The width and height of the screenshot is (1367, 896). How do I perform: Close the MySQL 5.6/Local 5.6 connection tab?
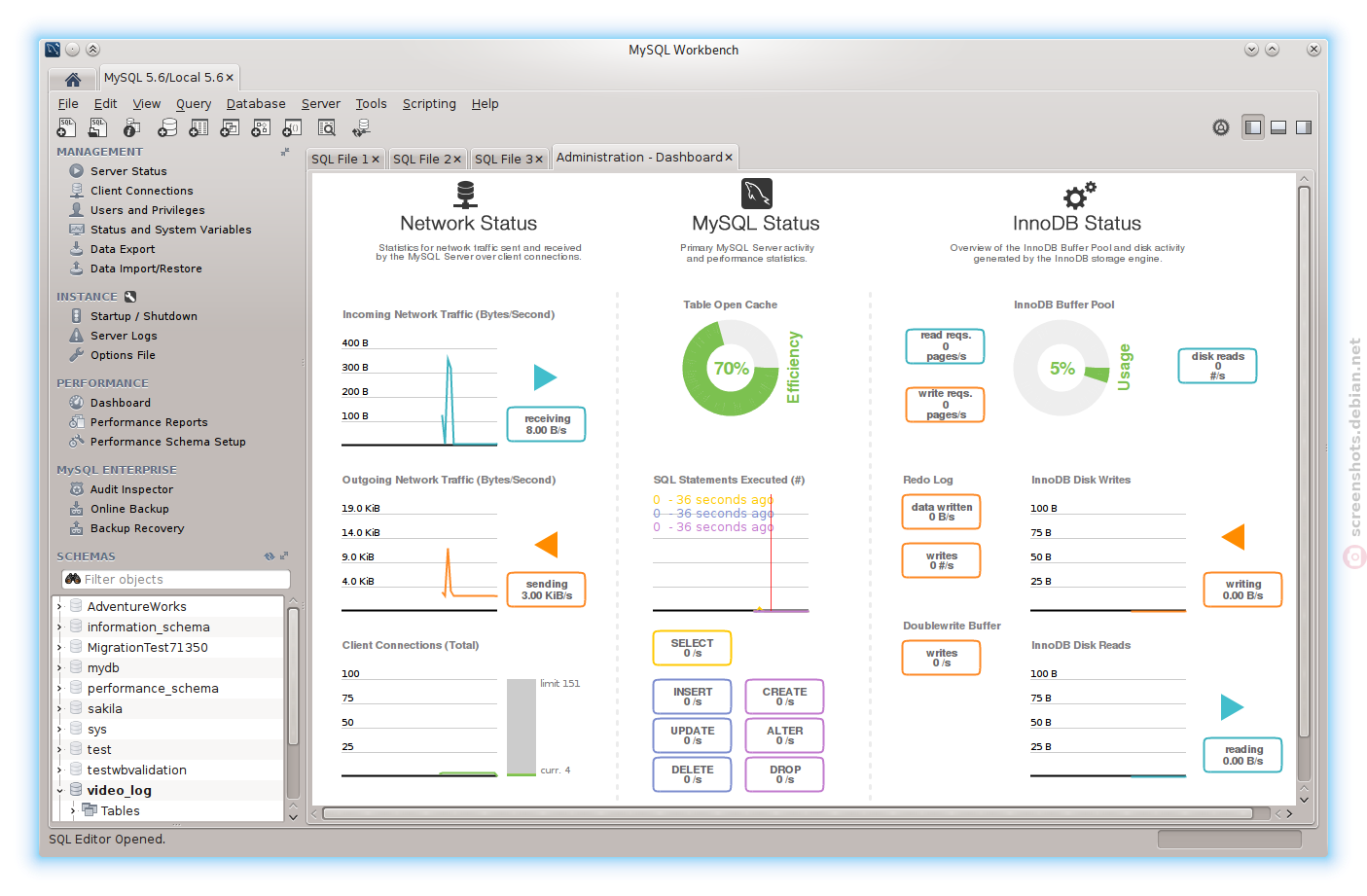[230, 78]
